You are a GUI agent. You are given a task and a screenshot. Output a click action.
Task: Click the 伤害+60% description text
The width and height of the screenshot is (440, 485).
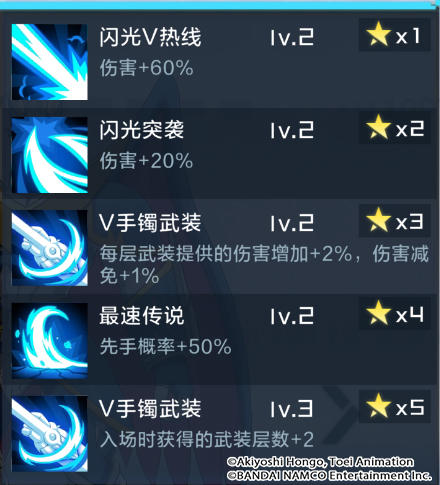146,68
